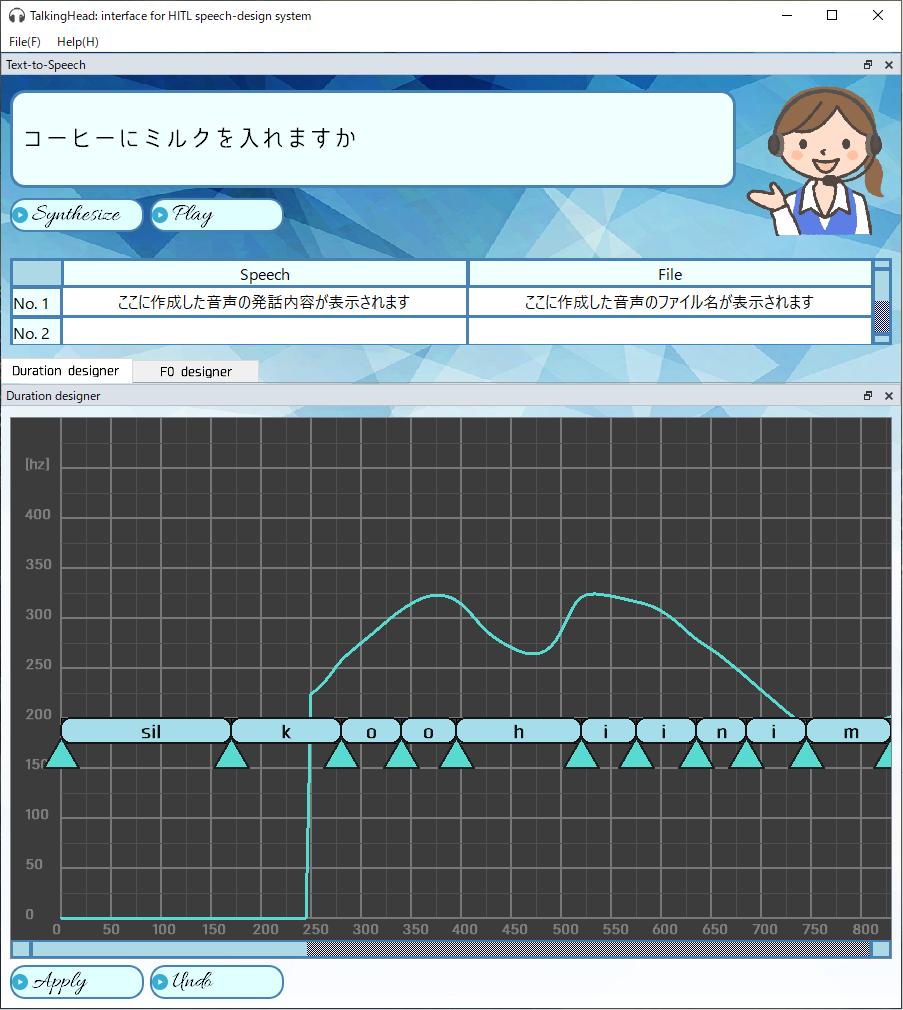This screenshot has width=903, height=1010.
Task: Select the 'm' phoneme segment
Action: tap(849, 731)
